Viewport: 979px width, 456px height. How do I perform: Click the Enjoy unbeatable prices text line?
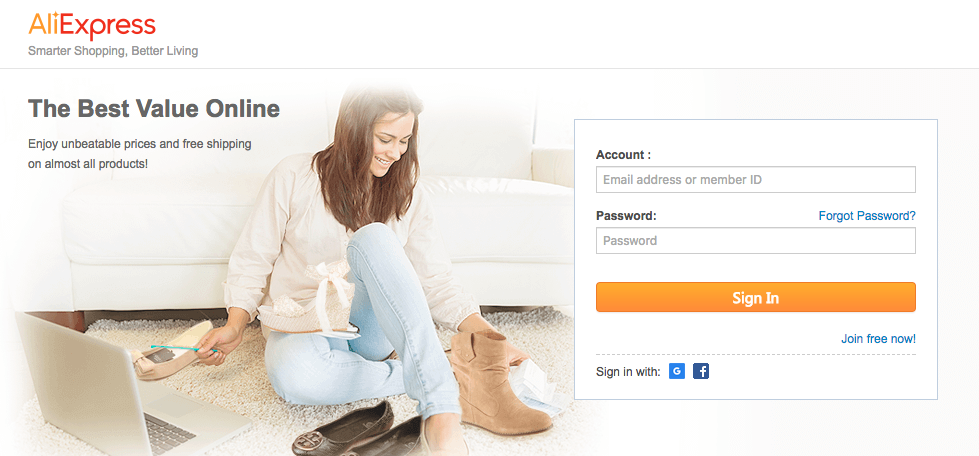click(140, 144)
